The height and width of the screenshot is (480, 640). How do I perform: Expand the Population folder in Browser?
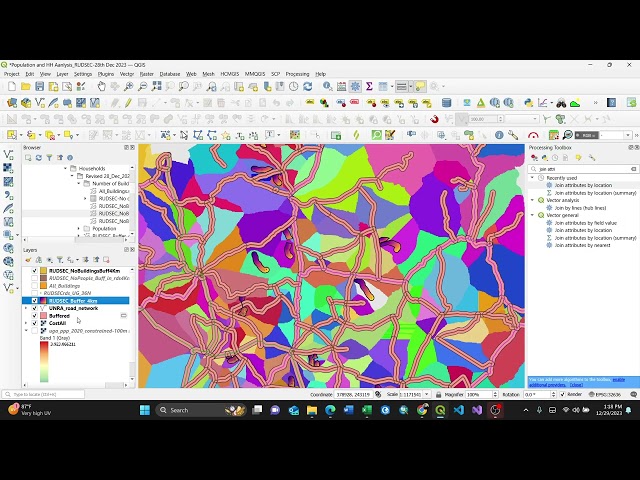79,229
